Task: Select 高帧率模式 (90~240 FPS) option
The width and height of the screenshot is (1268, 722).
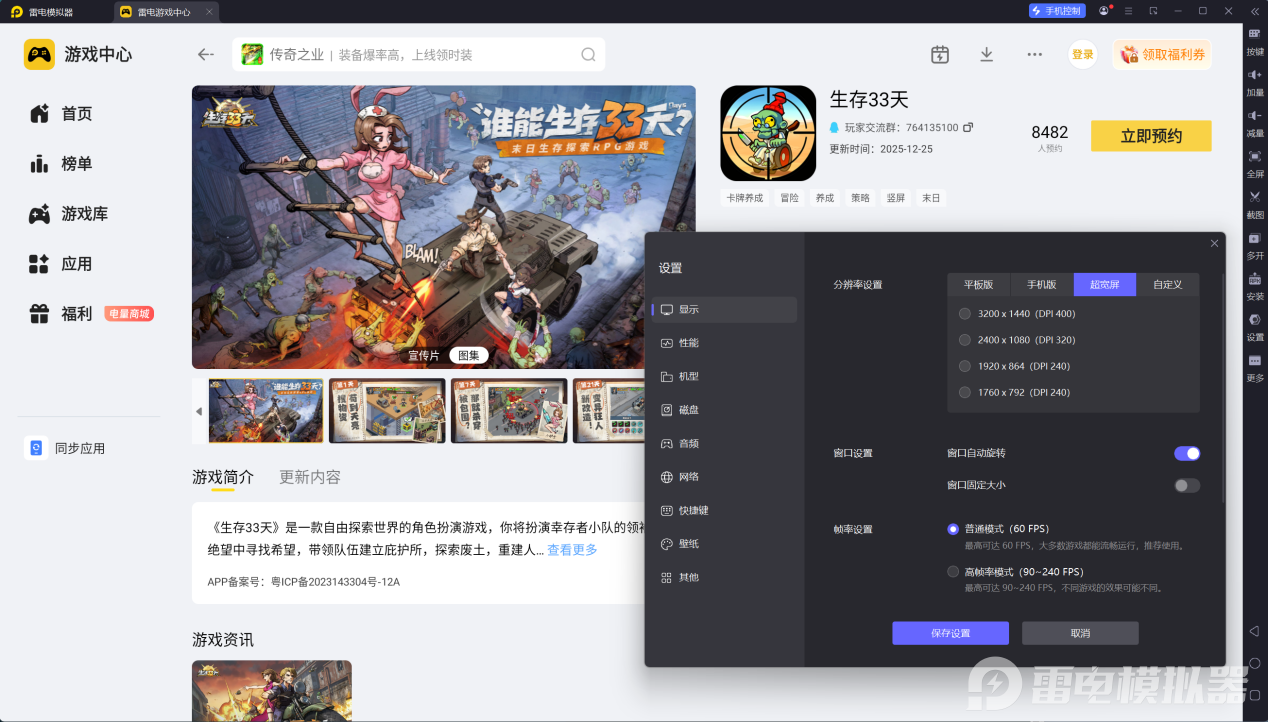Action: click(x=953, y=572)
